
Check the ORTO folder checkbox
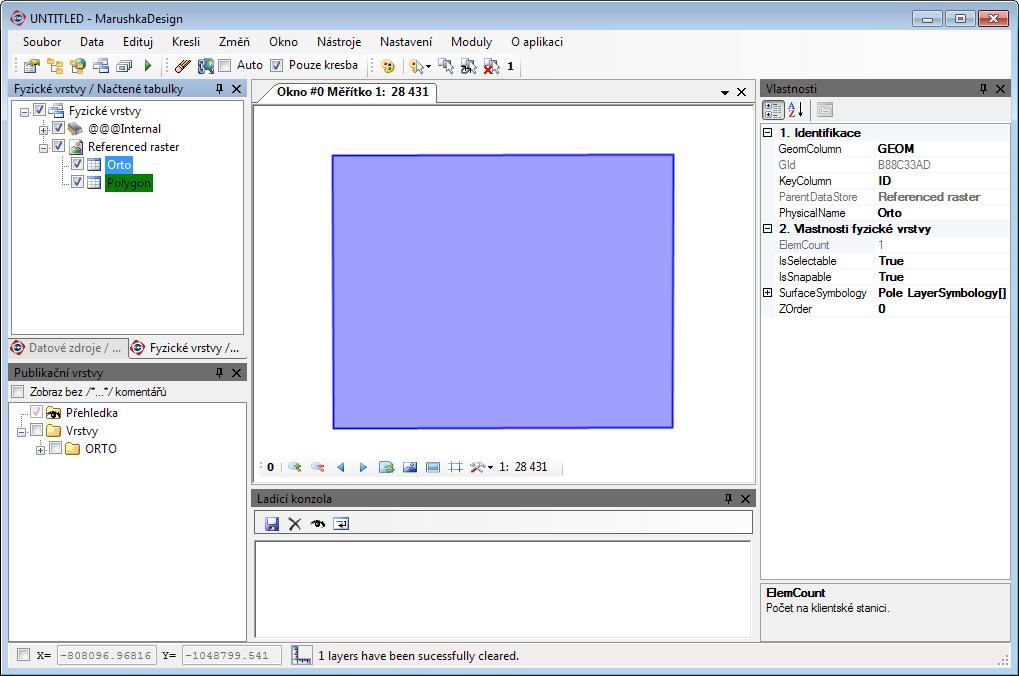(x=55, y=448)
